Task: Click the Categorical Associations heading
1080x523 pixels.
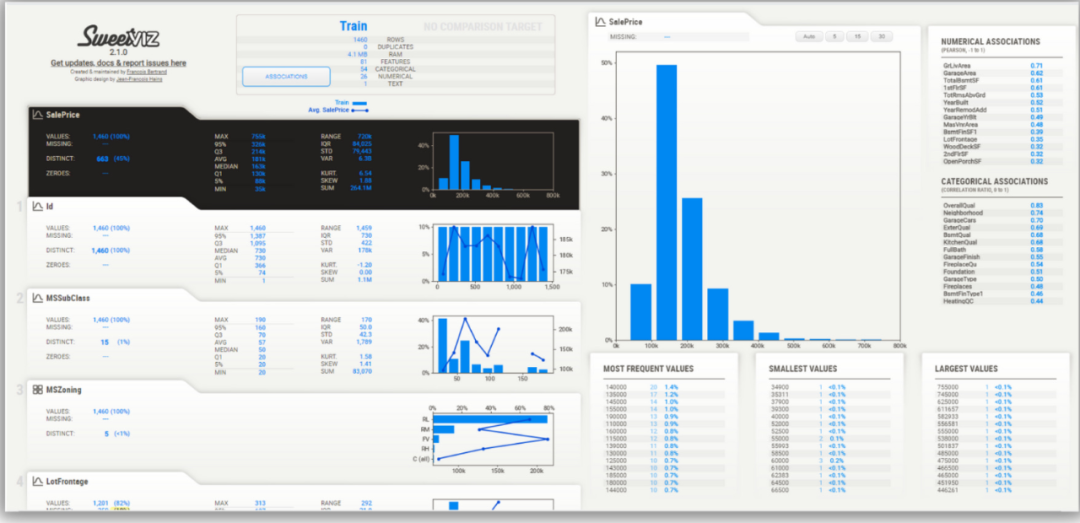Action: 995,182
